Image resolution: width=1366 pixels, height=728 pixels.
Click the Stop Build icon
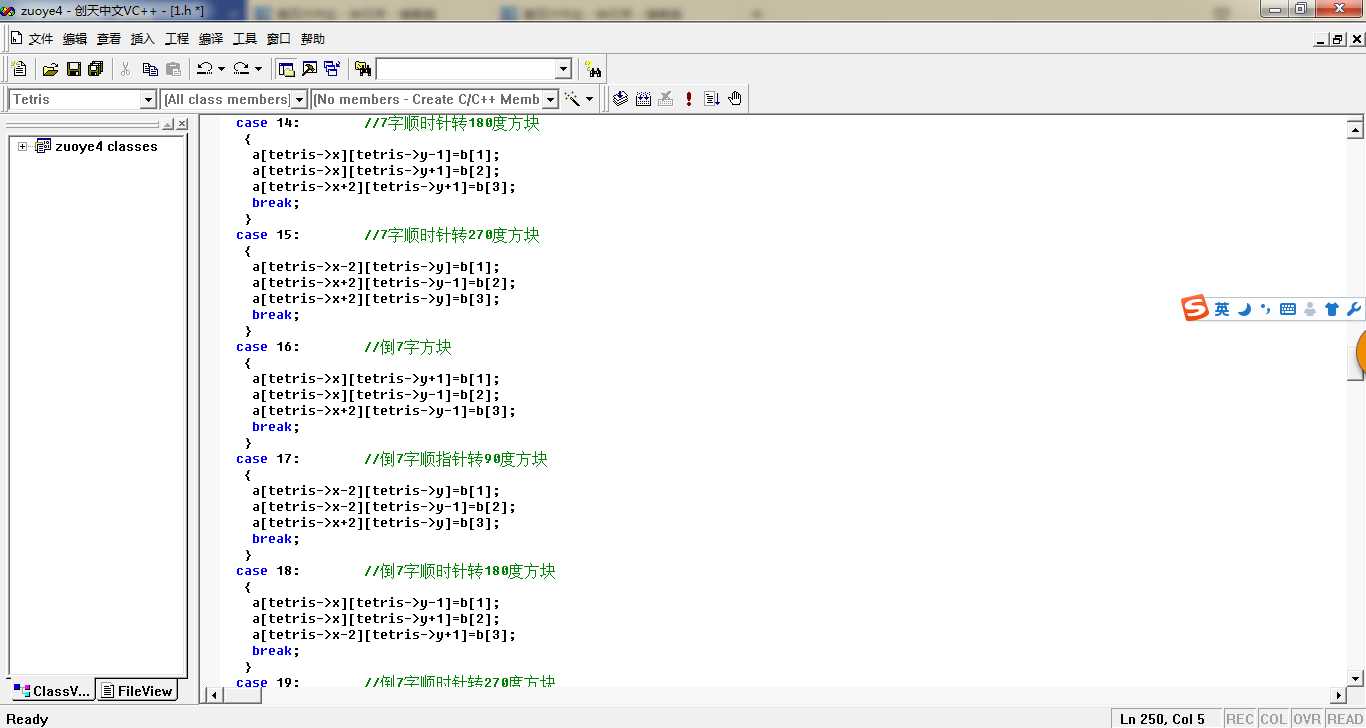tap(666, 99)
